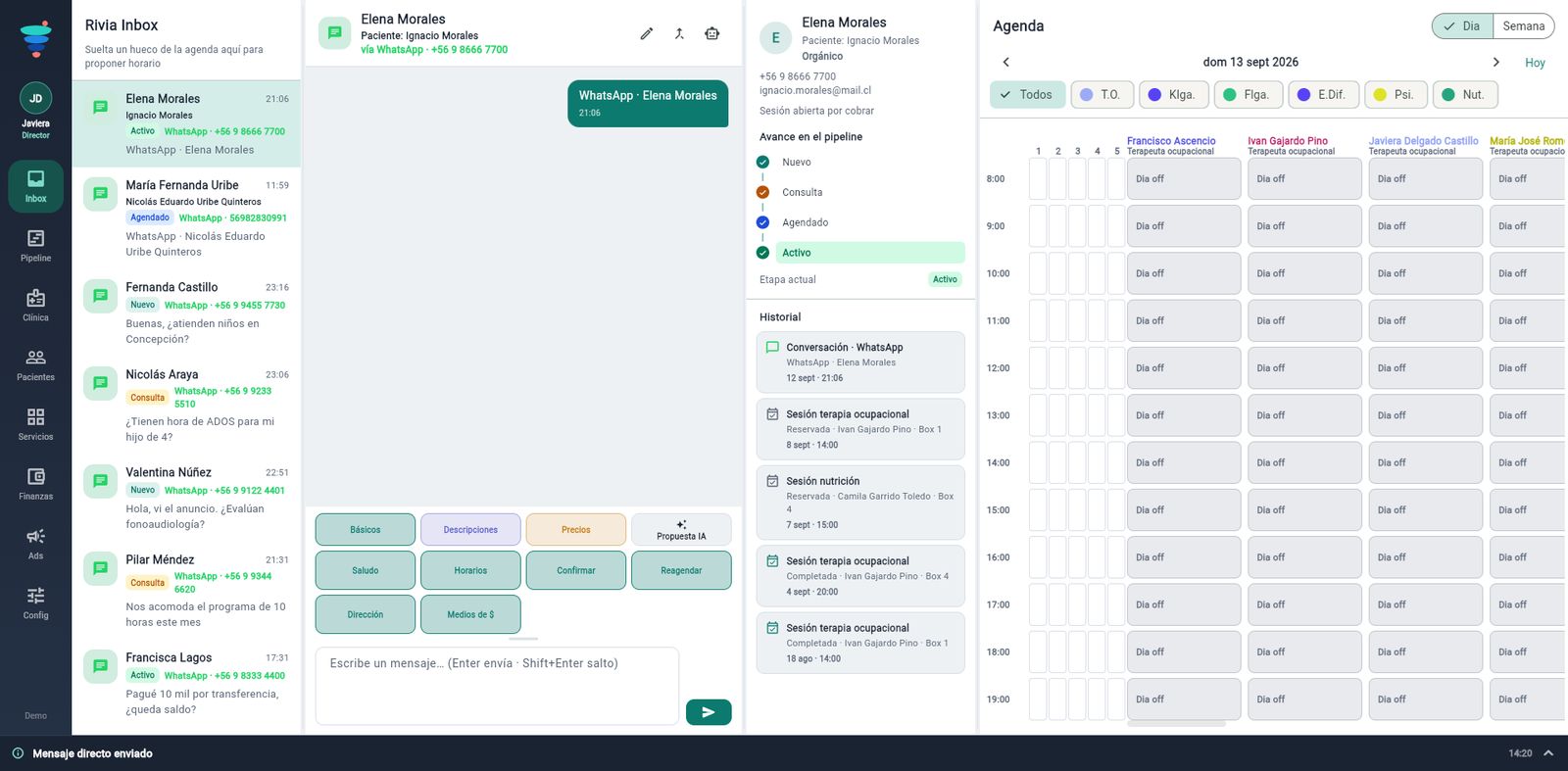Toggle the robot assistant icon in chat header
Viewport: 1568px width, 771px height.
pos(712,33)
